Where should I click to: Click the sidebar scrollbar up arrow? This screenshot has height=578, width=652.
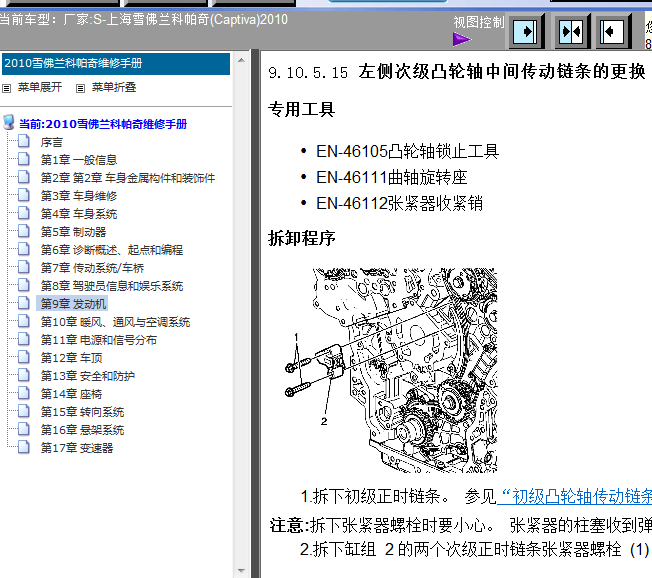(x=242, y=60)
